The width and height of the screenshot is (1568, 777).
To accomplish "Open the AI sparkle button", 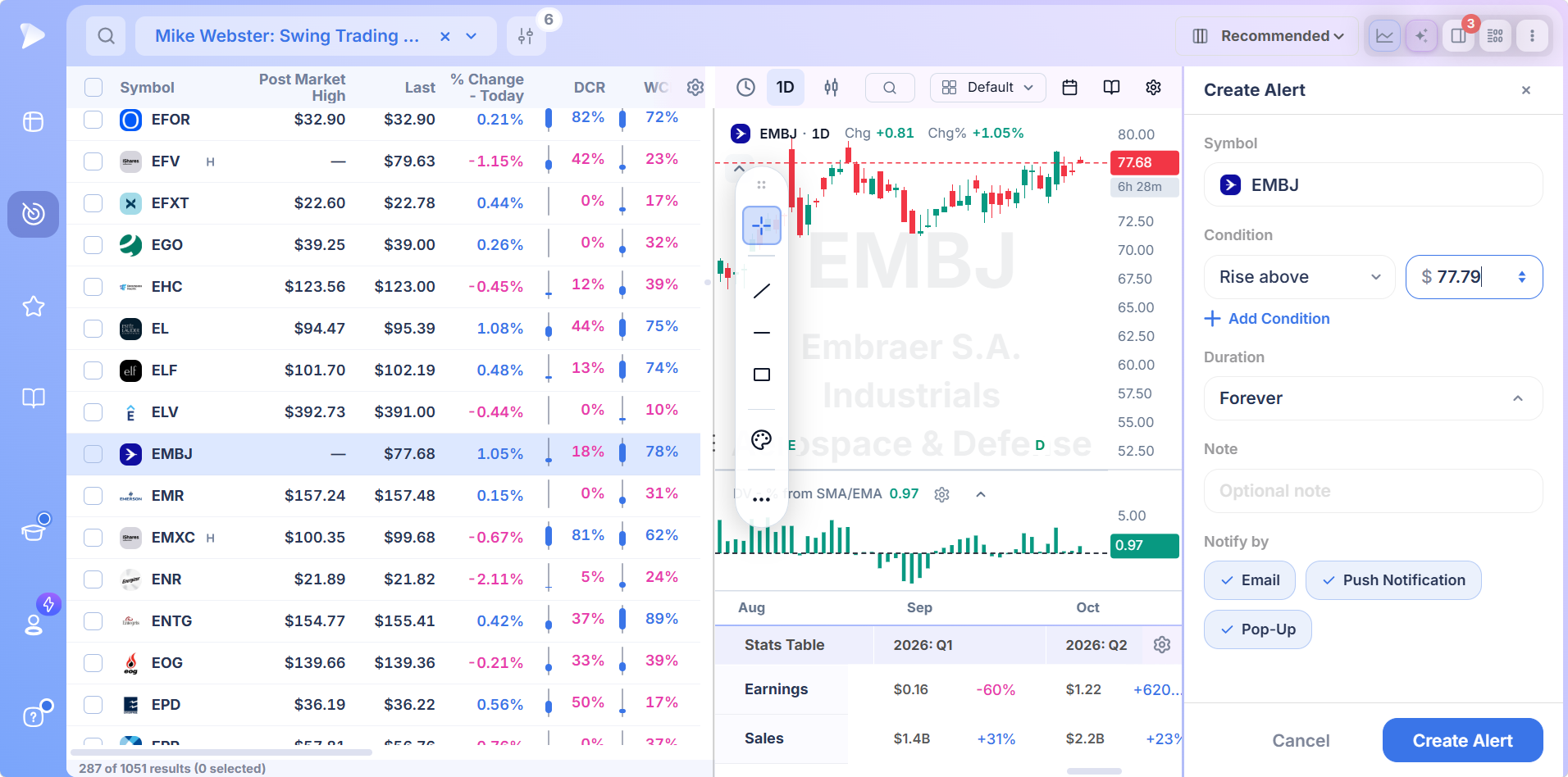I will 1421,36.
